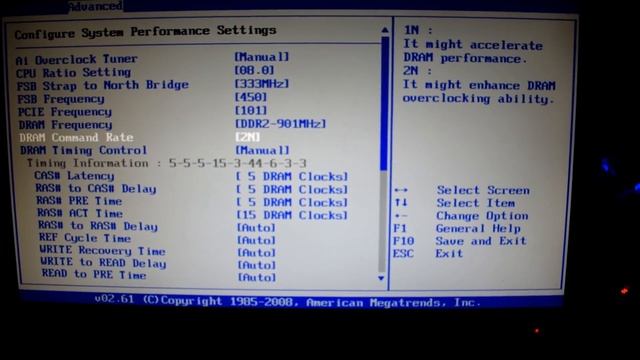The width and height of the screenshot is (640, 360).
Task: Change Ai Overclock Tuner value [Manual]
Action: point(262,57)
